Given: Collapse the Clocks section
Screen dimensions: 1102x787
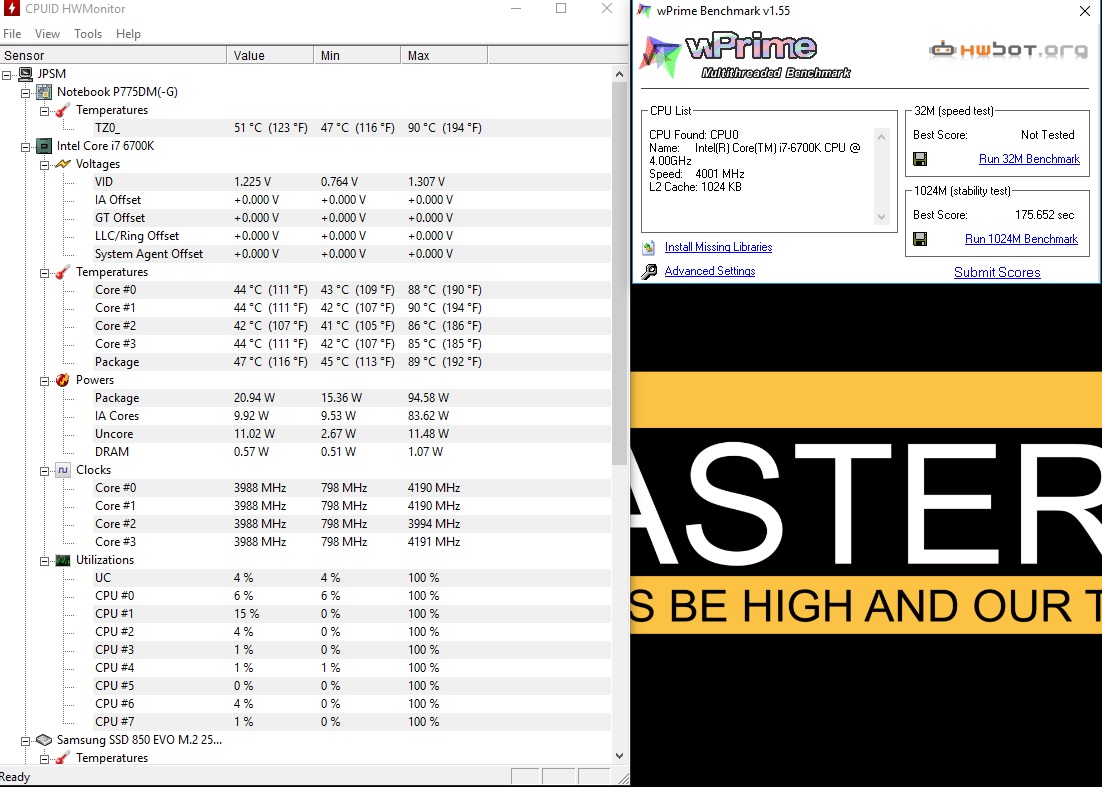Looking at the screenshot, I should tap(44, 471).
